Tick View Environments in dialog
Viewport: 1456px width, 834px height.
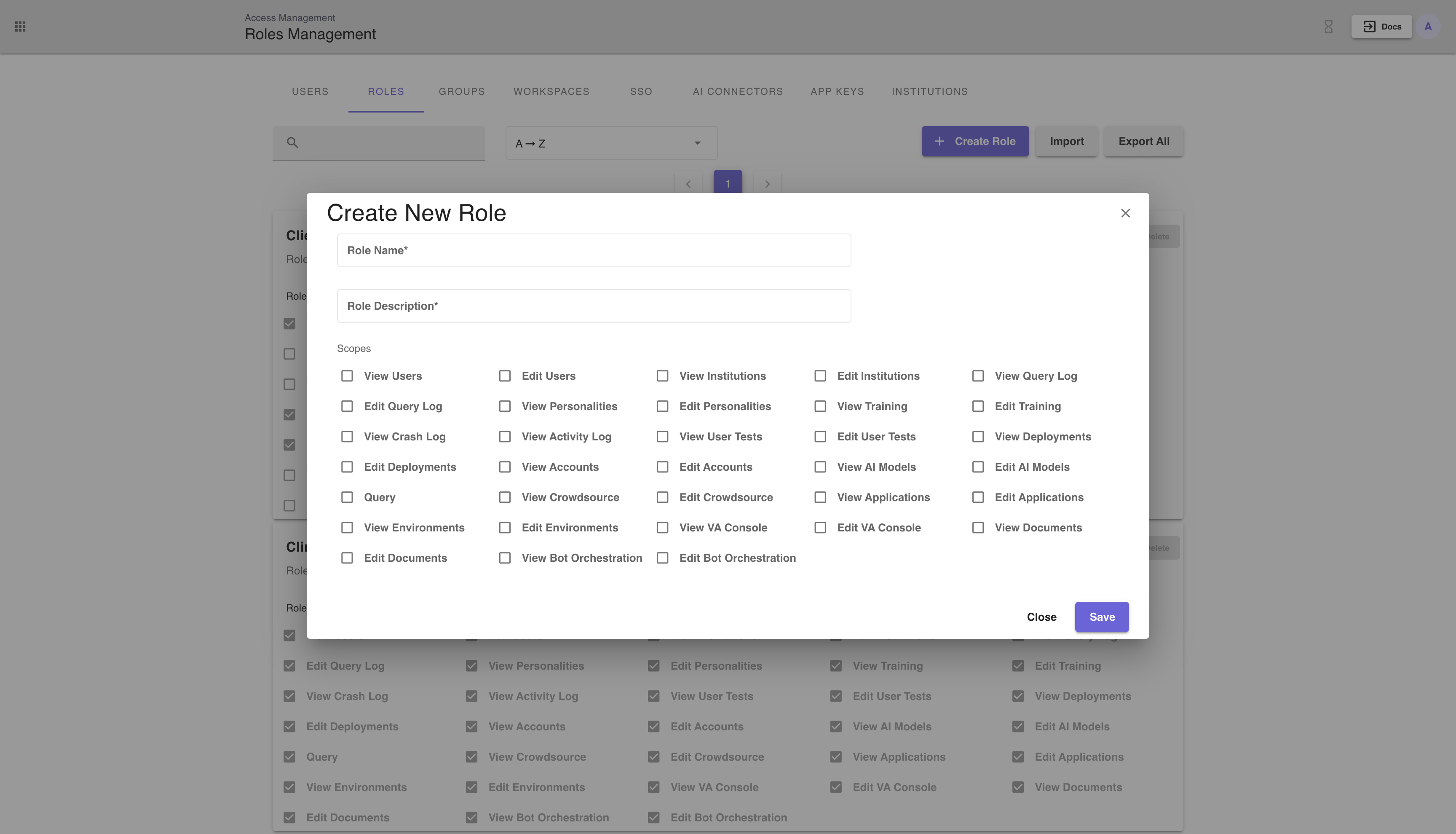click(x=347, y=528)
